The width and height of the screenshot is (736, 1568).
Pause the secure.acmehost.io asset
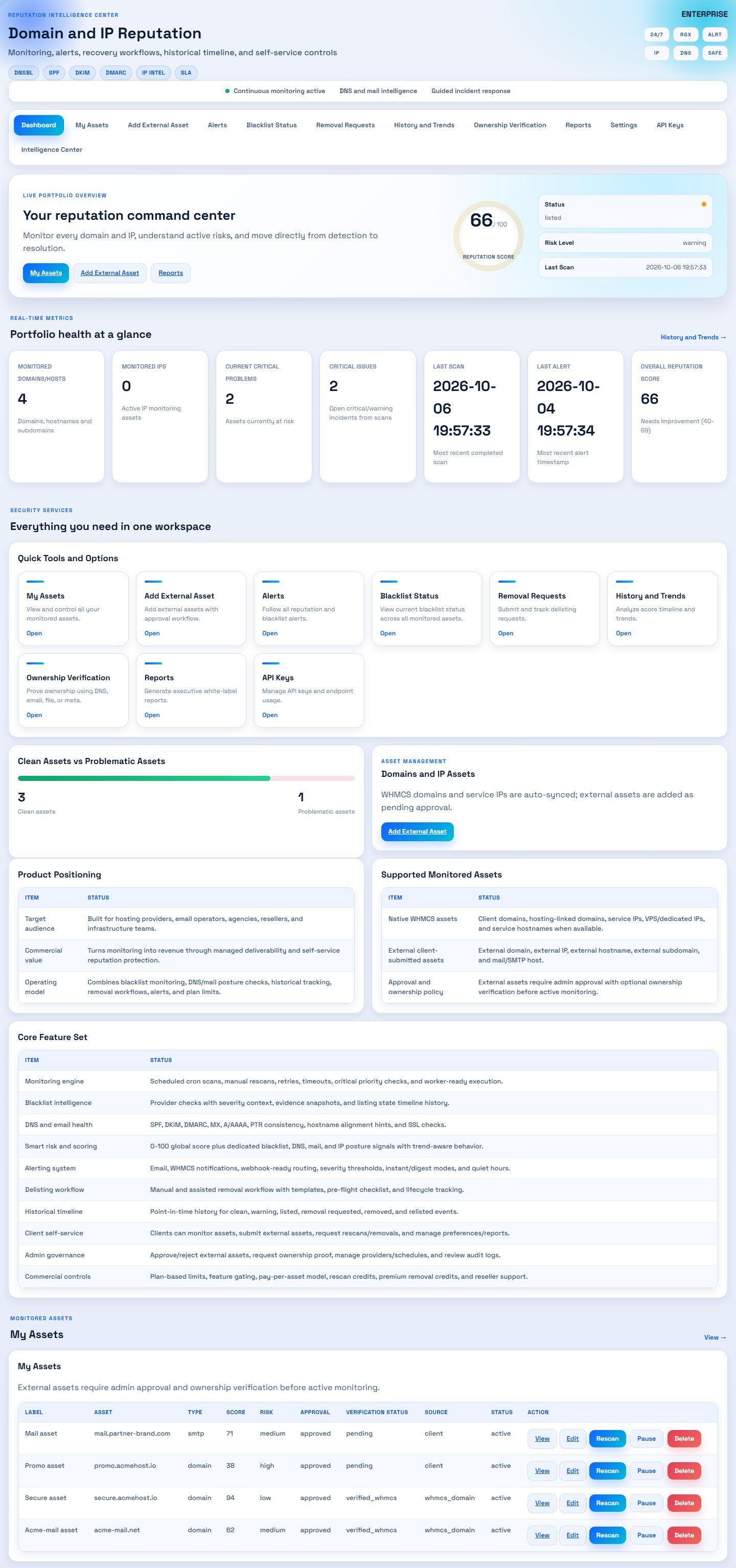coord(646,1503)
